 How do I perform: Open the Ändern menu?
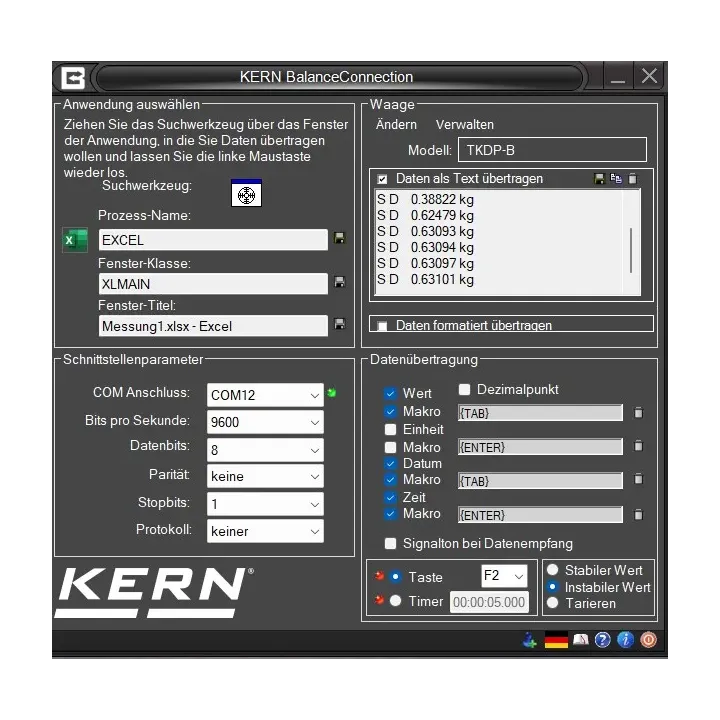point(396,124)
